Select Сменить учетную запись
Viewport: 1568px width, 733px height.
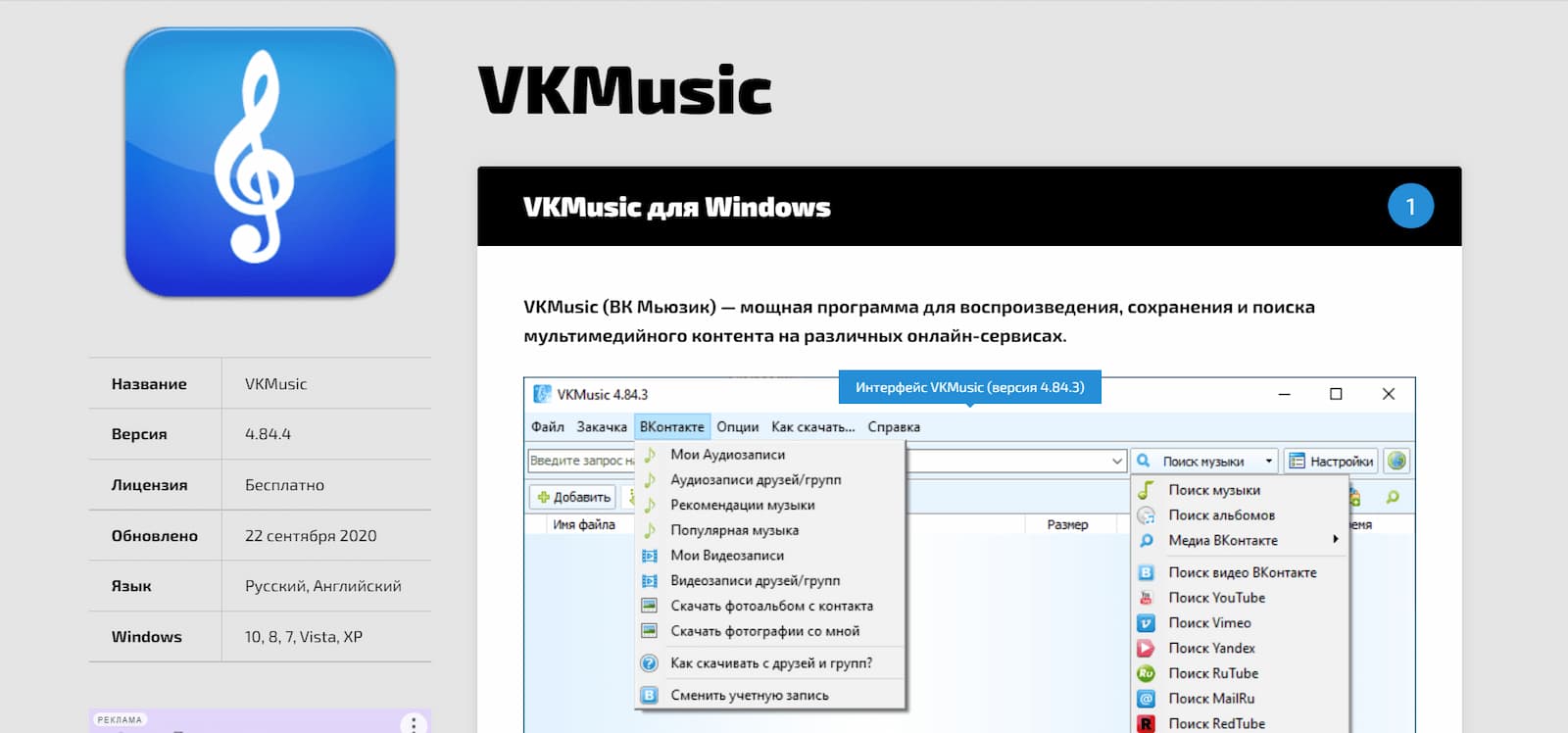[x=750, y=695]
